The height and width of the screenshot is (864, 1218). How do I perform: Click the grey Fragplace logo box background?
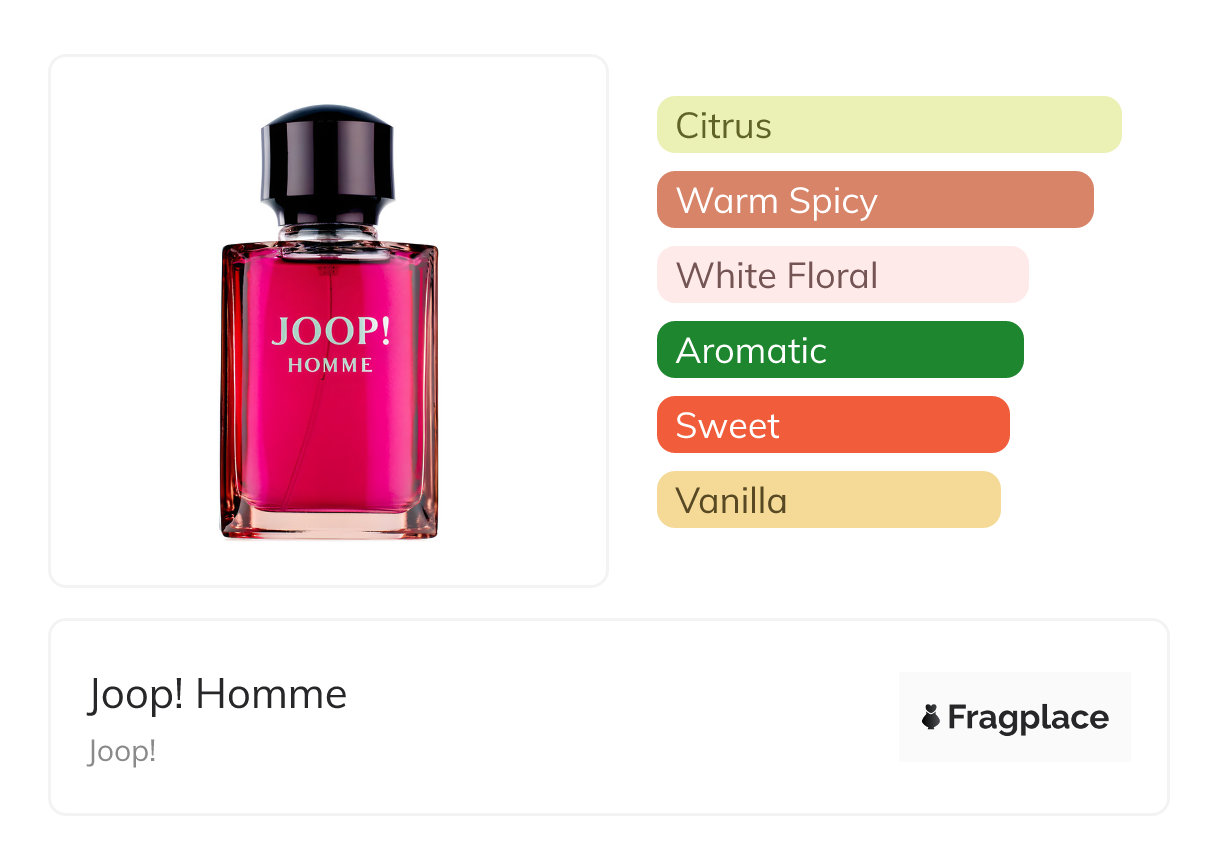1015,717
